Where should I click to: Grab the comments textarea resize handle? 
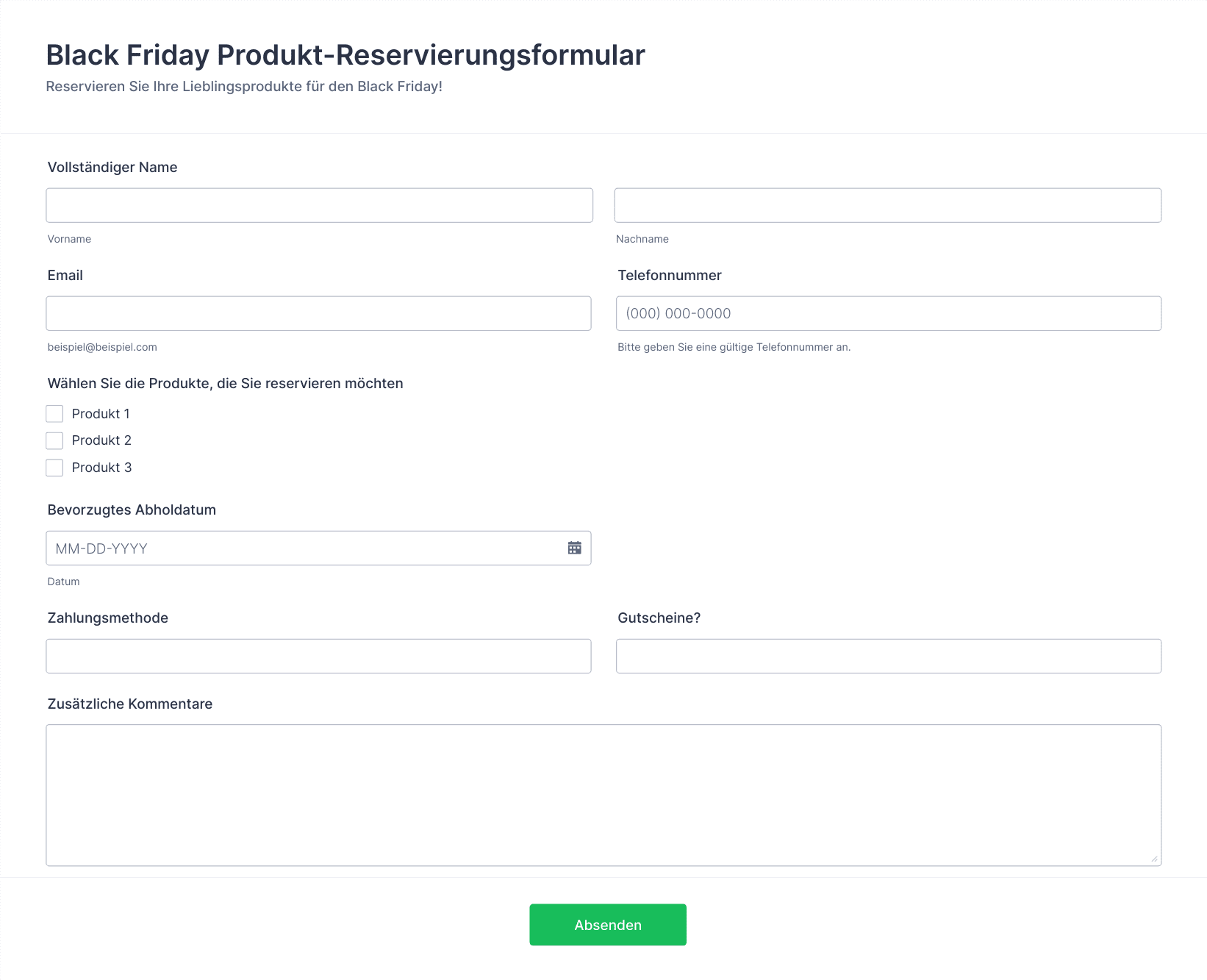pyautogui.click(x=1155, y=859)
